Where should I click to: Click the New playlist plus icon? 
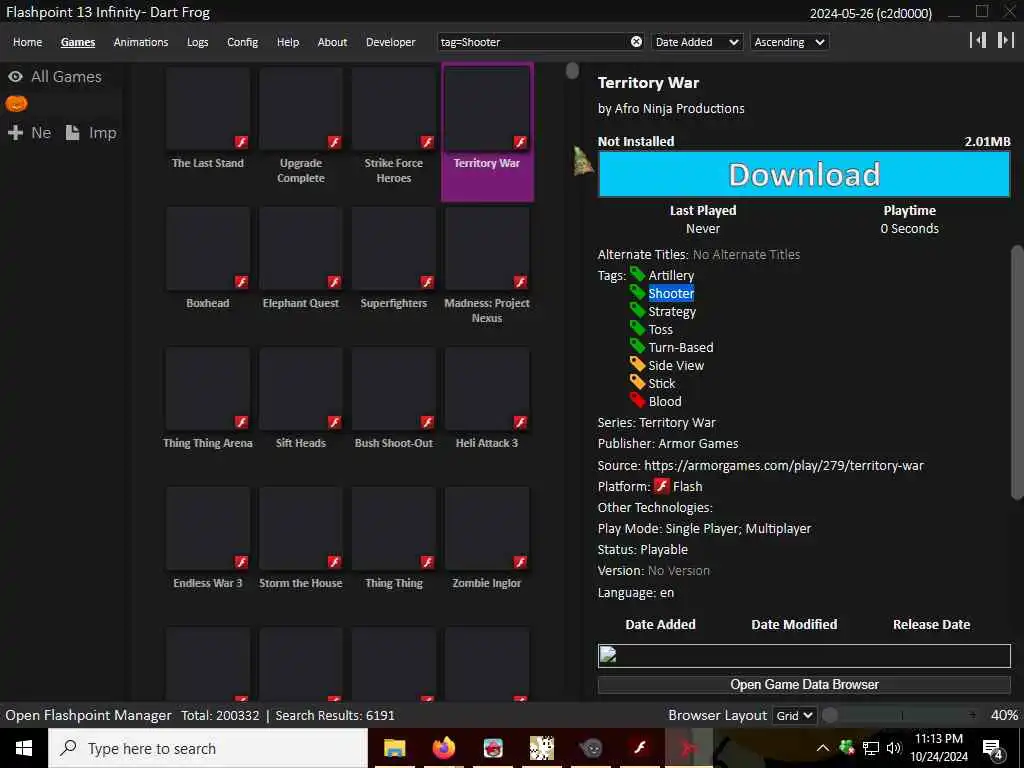pyautogui.click(x=16, y=133)
